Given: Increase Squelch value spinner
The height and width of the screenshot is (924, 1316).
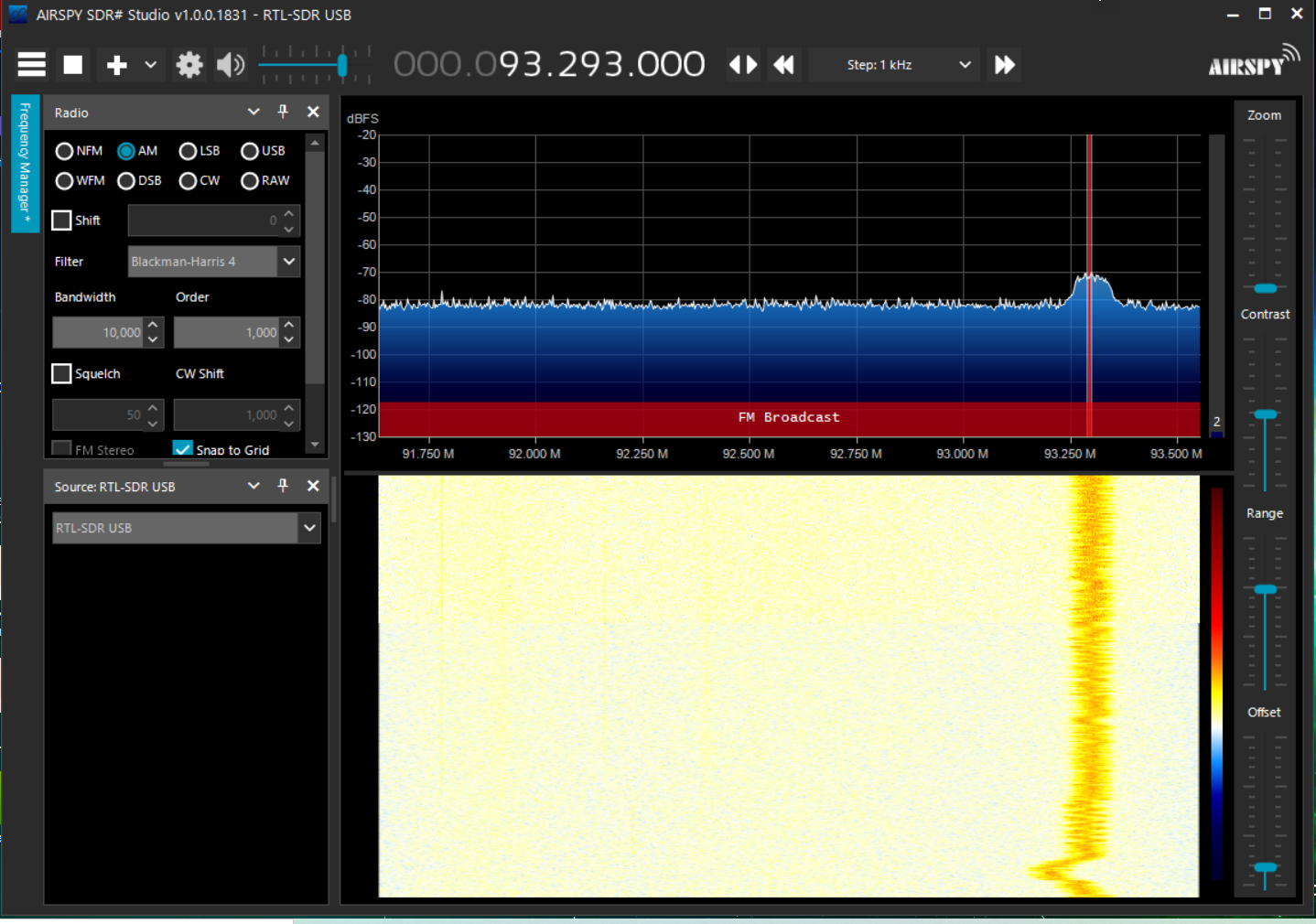Looking at the screenshot, I should 154,407.
